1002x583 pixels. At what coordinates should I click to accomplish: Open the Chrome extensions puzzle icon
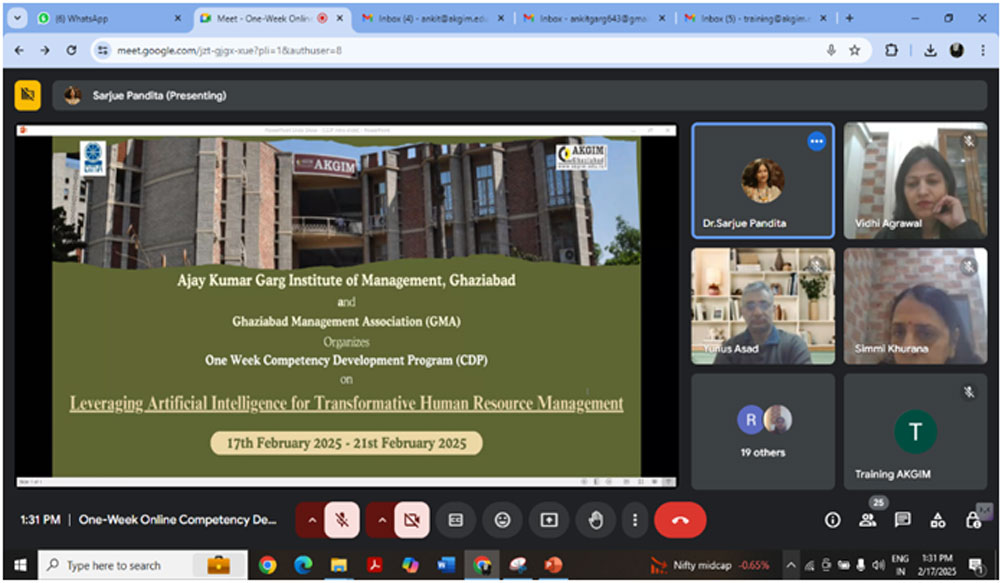[891, 51]
